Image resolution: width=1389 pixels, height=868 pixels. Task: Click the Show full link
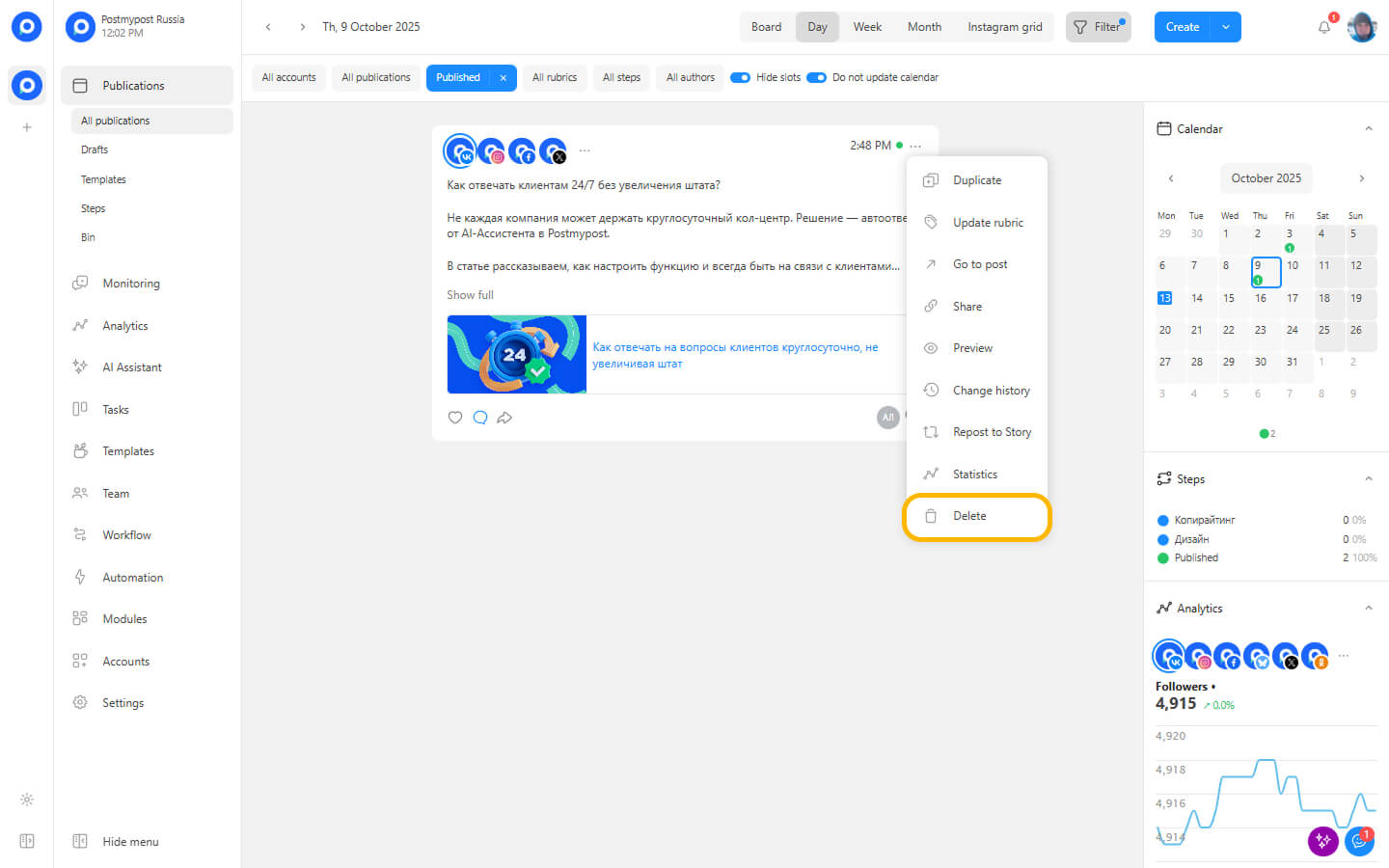click(x=470, y=295)
